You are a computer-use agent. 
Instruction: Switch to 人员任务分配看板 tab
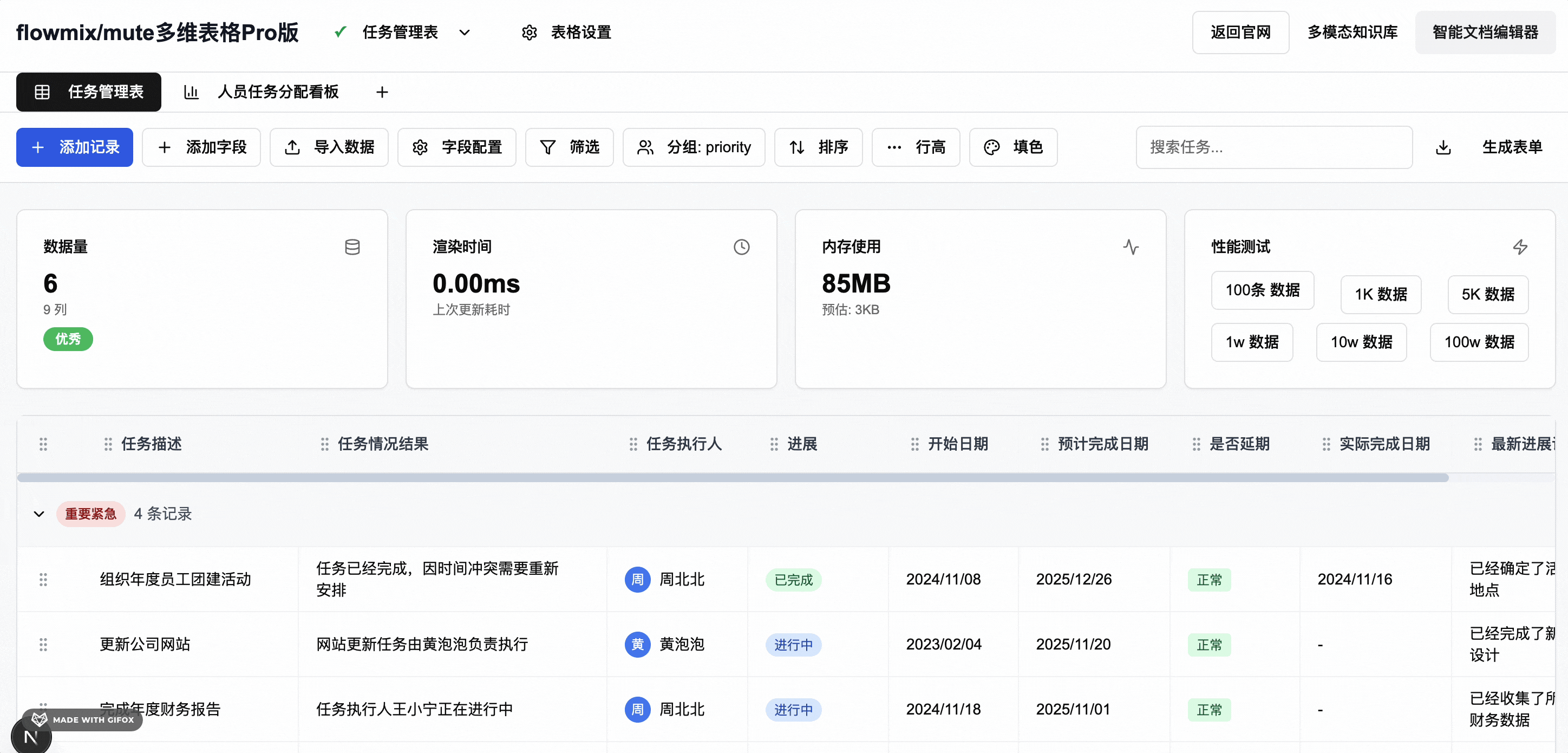[262, 92]
